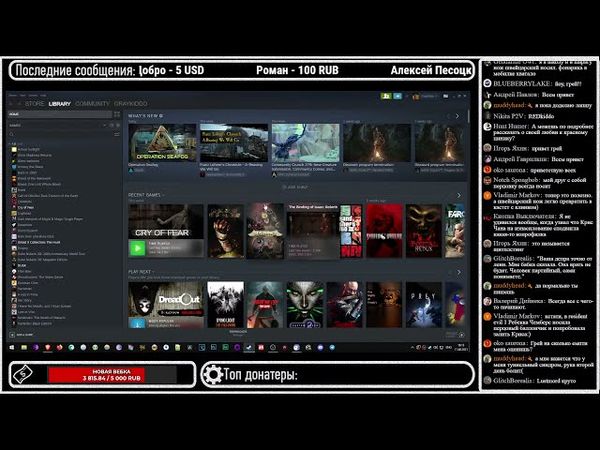The image size is (600, 450).
Task: Open the Dying Light cover in Play Next
Action: coord(226,305)
